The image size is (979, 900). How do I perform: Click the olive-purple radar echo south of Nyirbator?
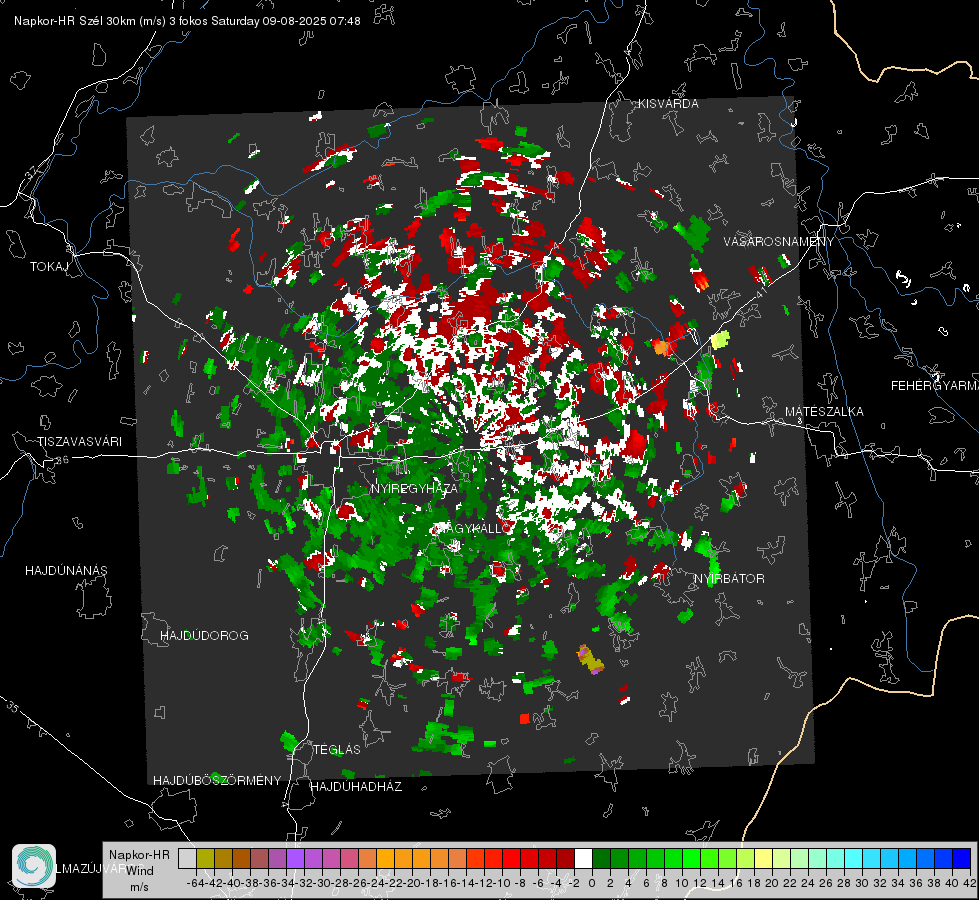point(590,660)
